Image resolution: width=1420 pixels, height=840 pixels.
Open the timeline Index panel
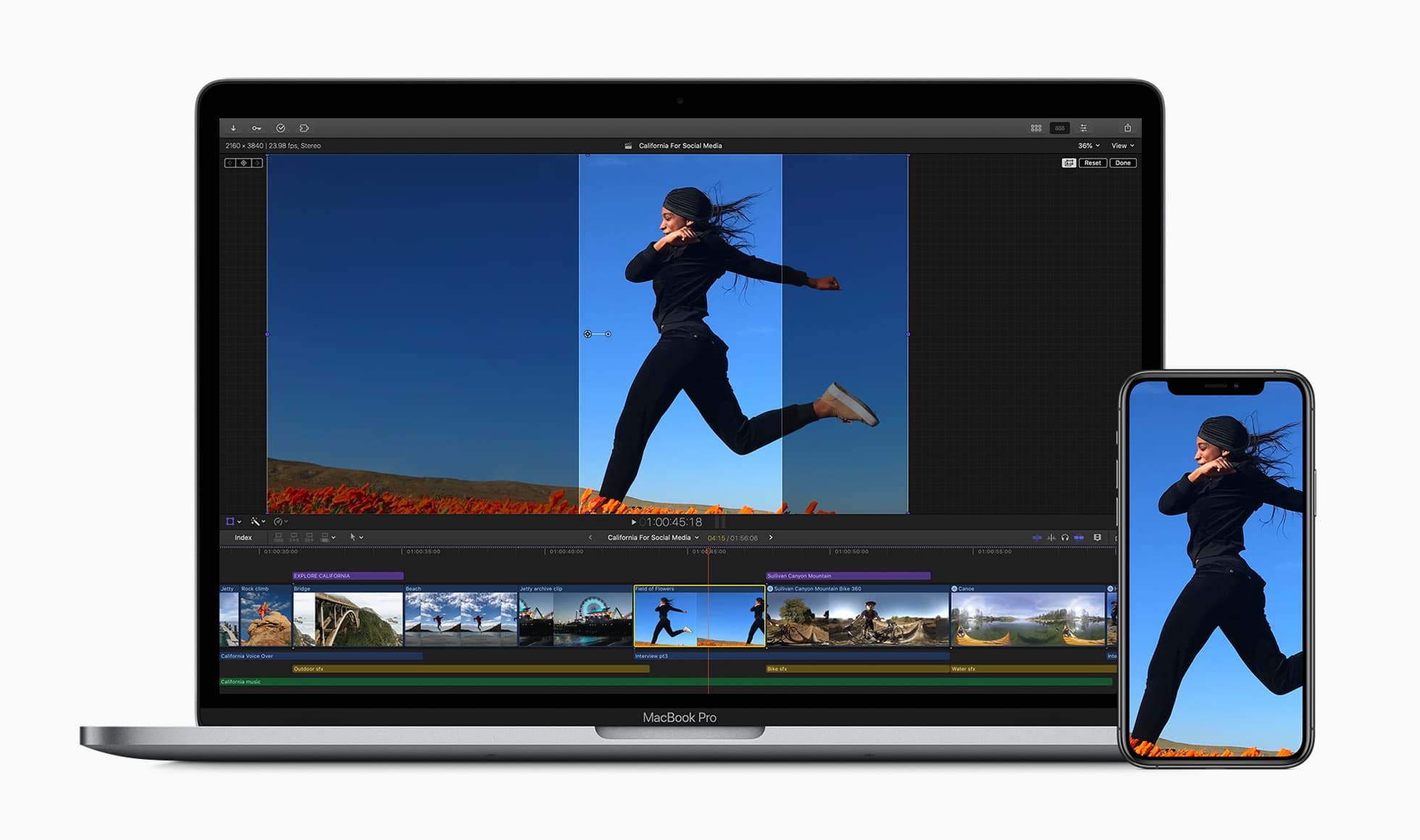[243, 537]
